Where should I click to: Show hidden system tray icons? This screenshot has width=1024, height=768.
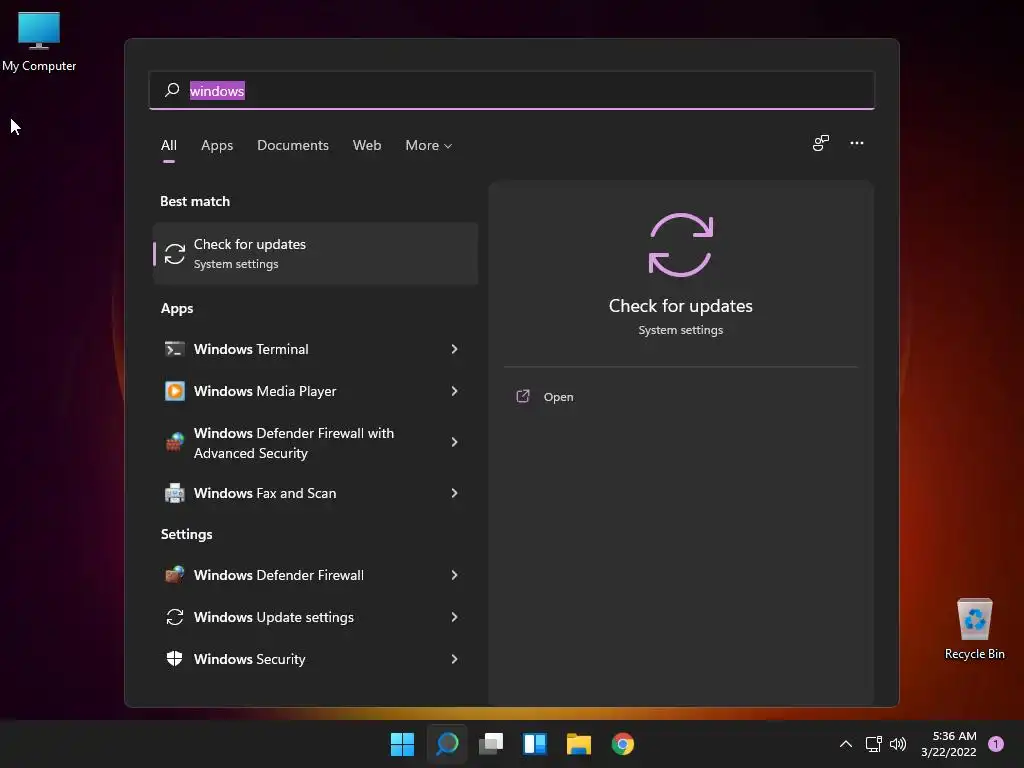pos(846,744)
